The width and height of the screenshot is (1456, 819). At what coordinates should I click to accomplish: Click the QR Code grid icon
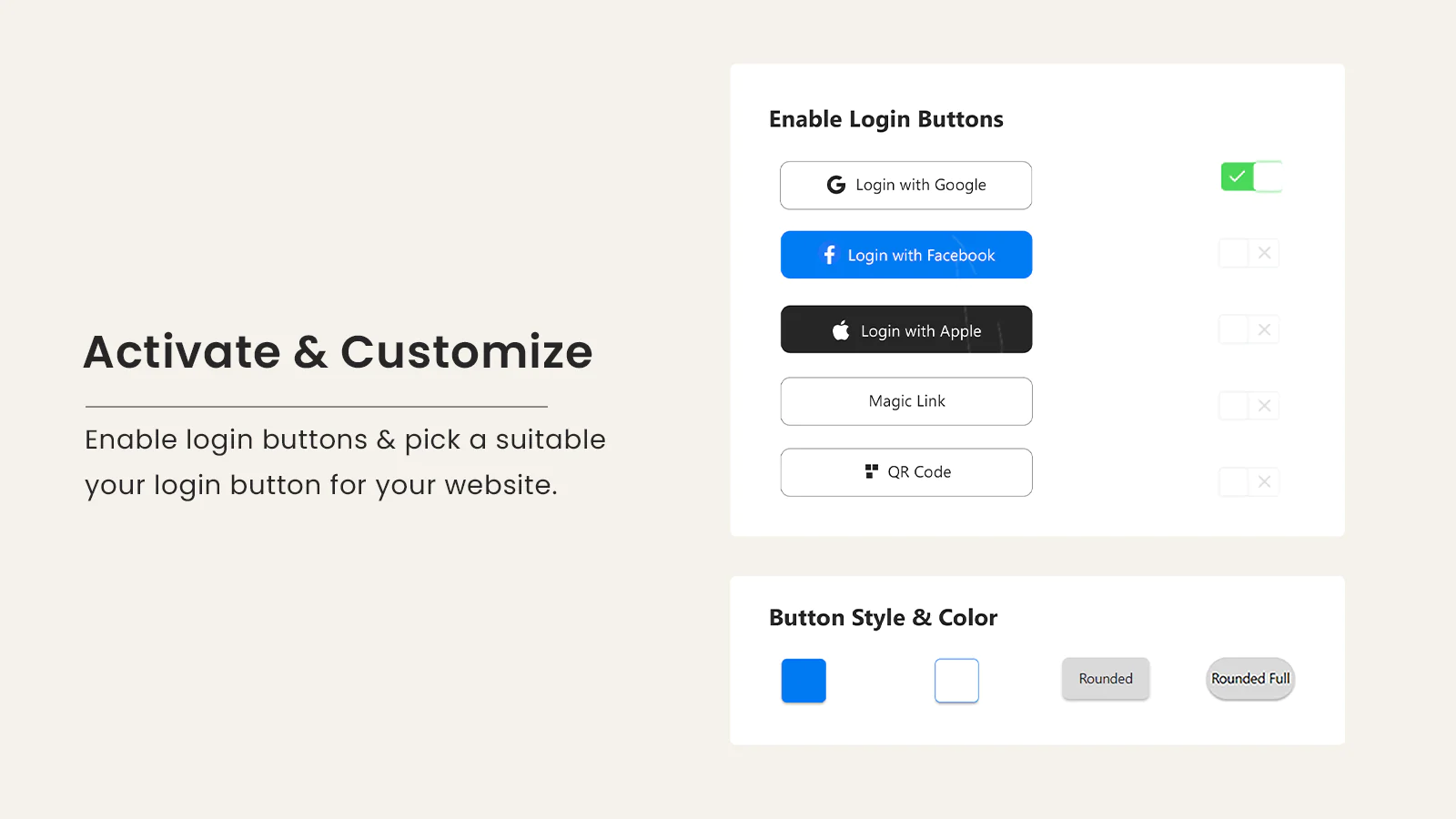pos(872,471)
